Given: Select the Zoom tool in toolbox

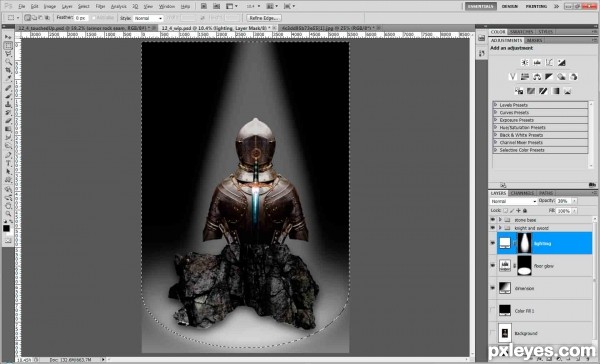Looking at the screenshot, I should (x=8, y=214).
